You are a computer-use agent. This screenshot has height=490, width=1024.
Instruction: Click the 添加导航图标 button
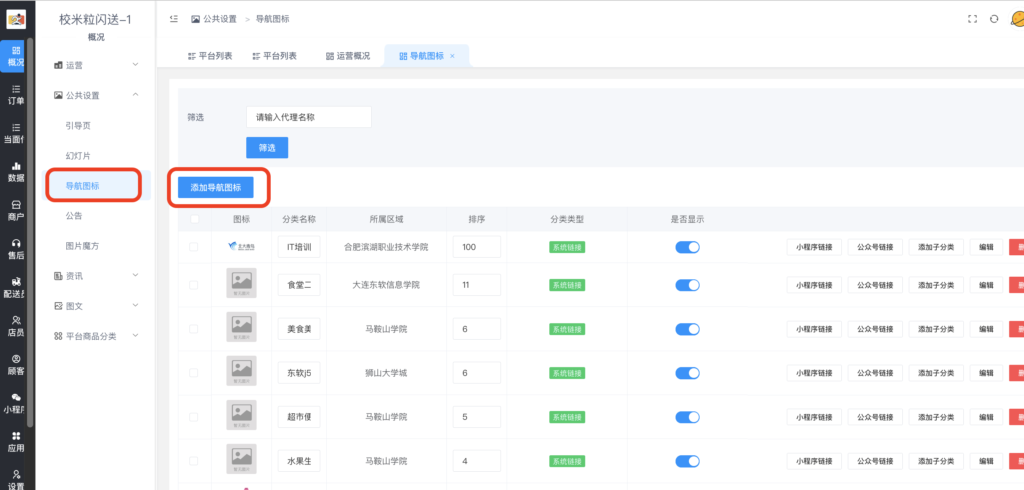point(216,187)
